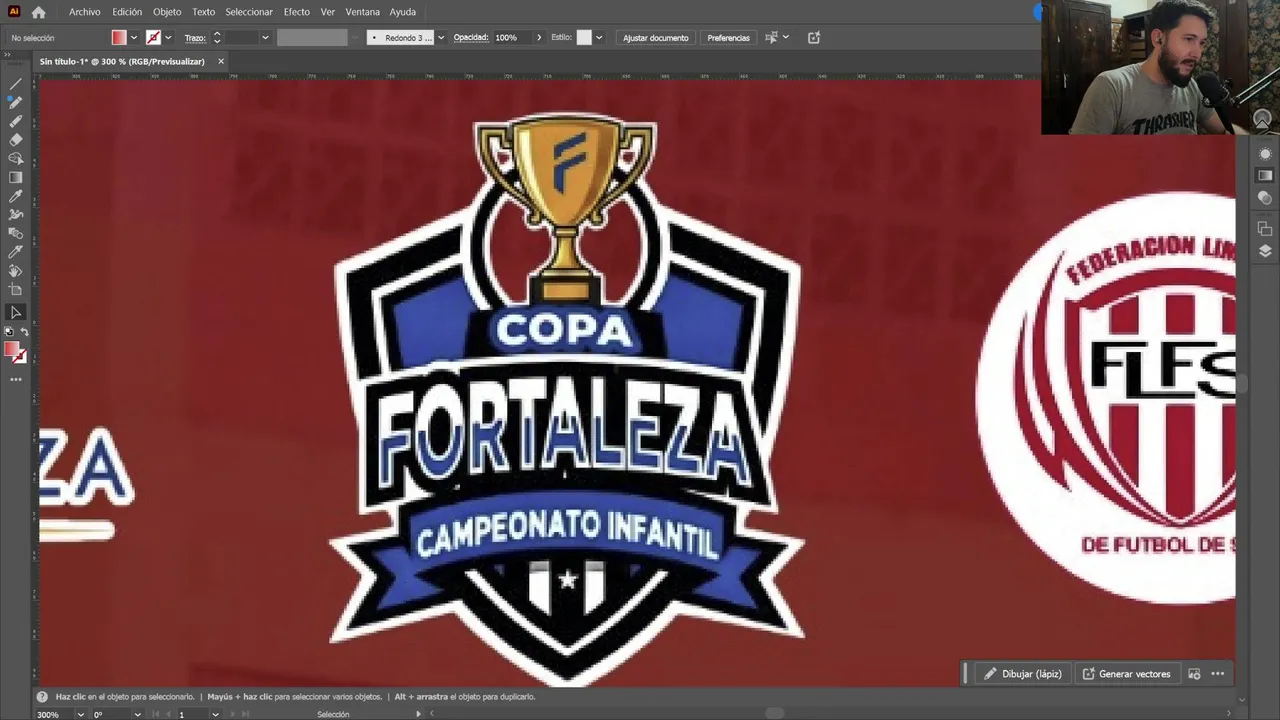This screenshot has width=1280, height=720.
Task: Open the Efecto menu
Action: point(297,12)
